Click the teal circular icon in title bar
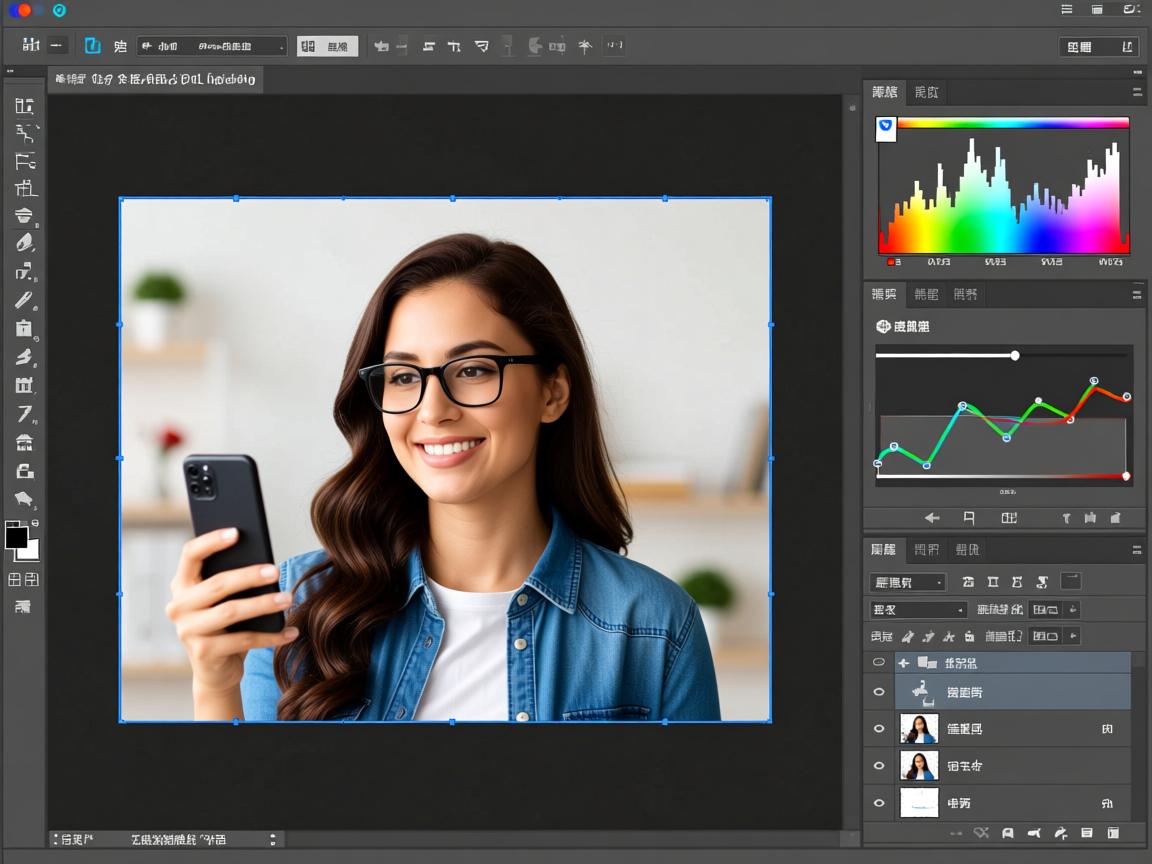The width and height of the screenshot is (1152, 864). click(x=59, y=10)
